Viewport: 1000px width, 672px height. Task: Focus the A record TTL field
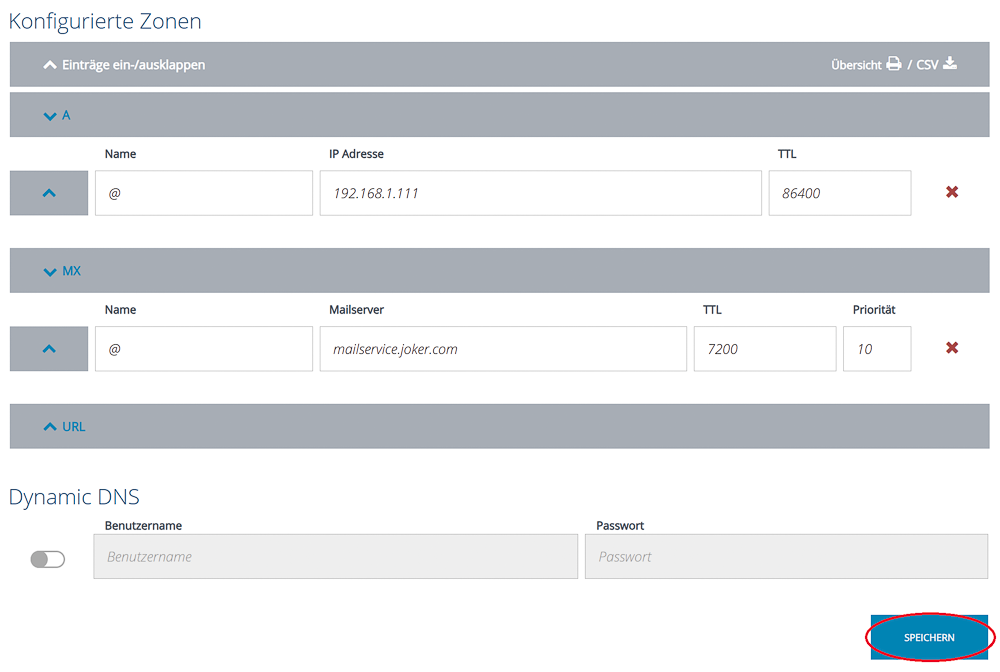point(839,193)
